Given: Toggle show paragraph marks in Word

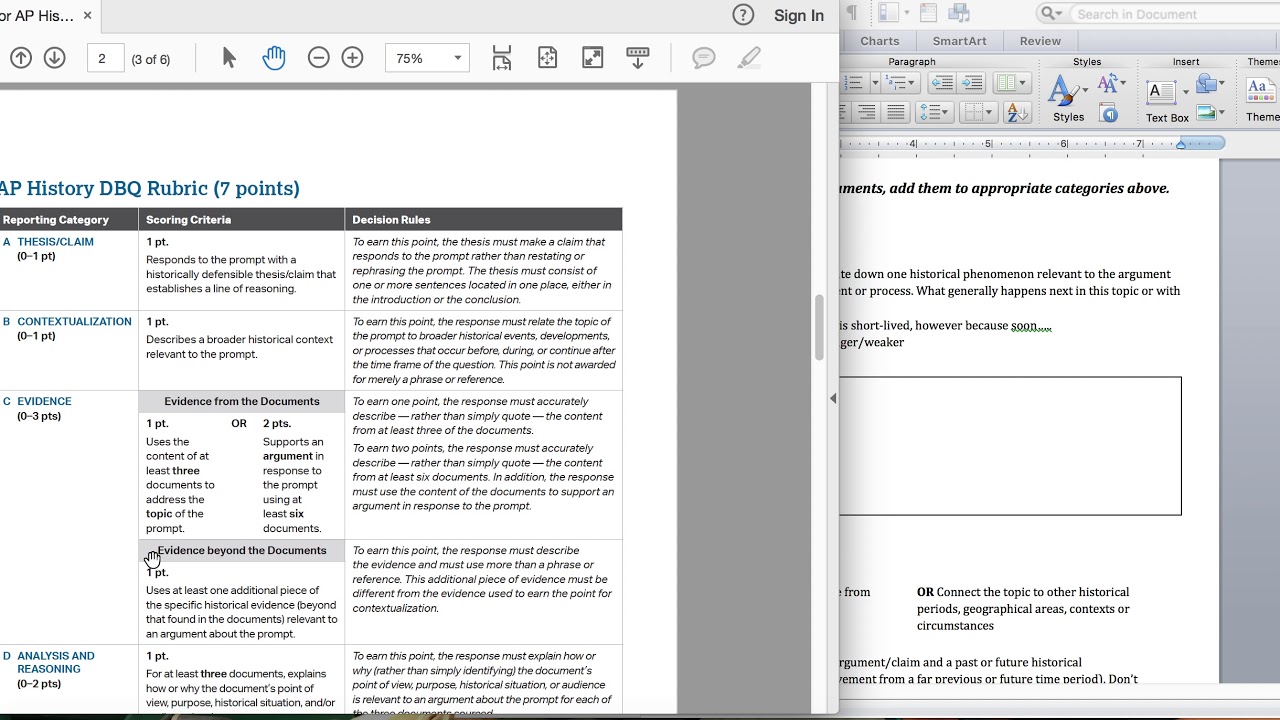Looking at the screenshot, I should click(852, 13).
